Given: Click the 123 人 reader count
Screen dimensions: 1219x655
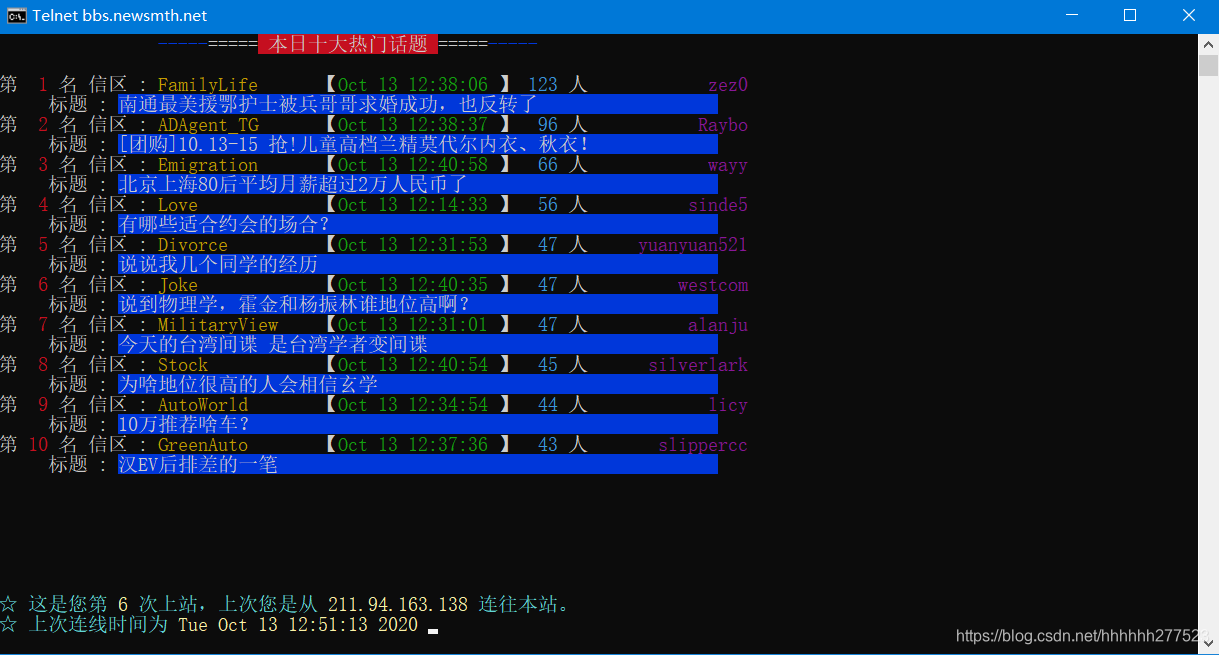Looking at the screenshot, I should pos(558,85).
